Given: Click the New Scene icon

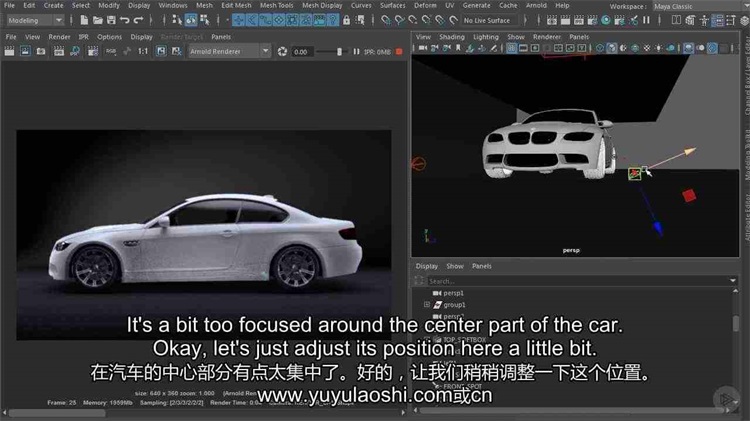Looking at the screenshot, I should (x=84, y=20).
